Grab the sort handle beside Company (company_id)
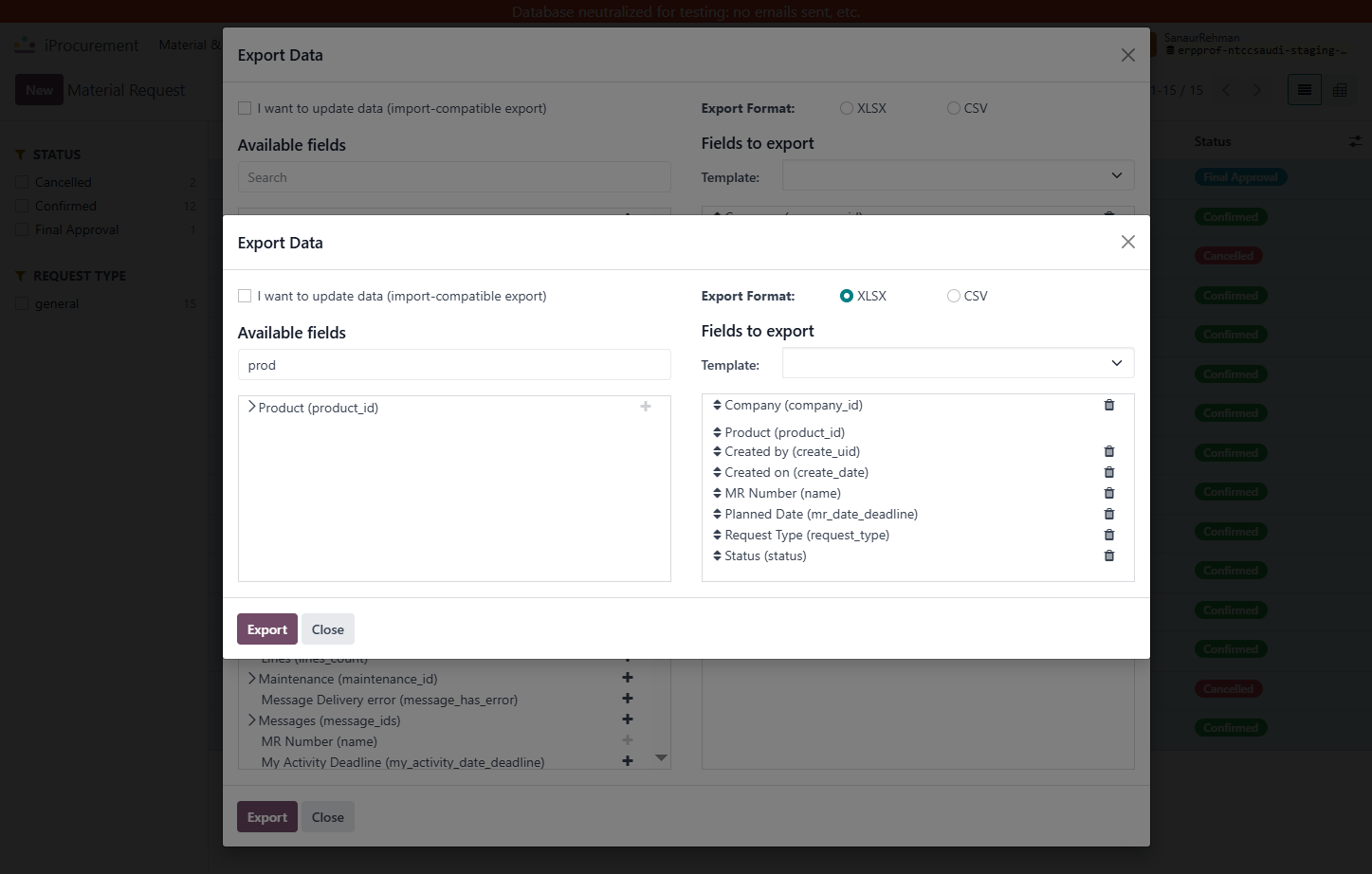Image resolution: width=1372 pixels, height=874 pixels. point(717,405)
